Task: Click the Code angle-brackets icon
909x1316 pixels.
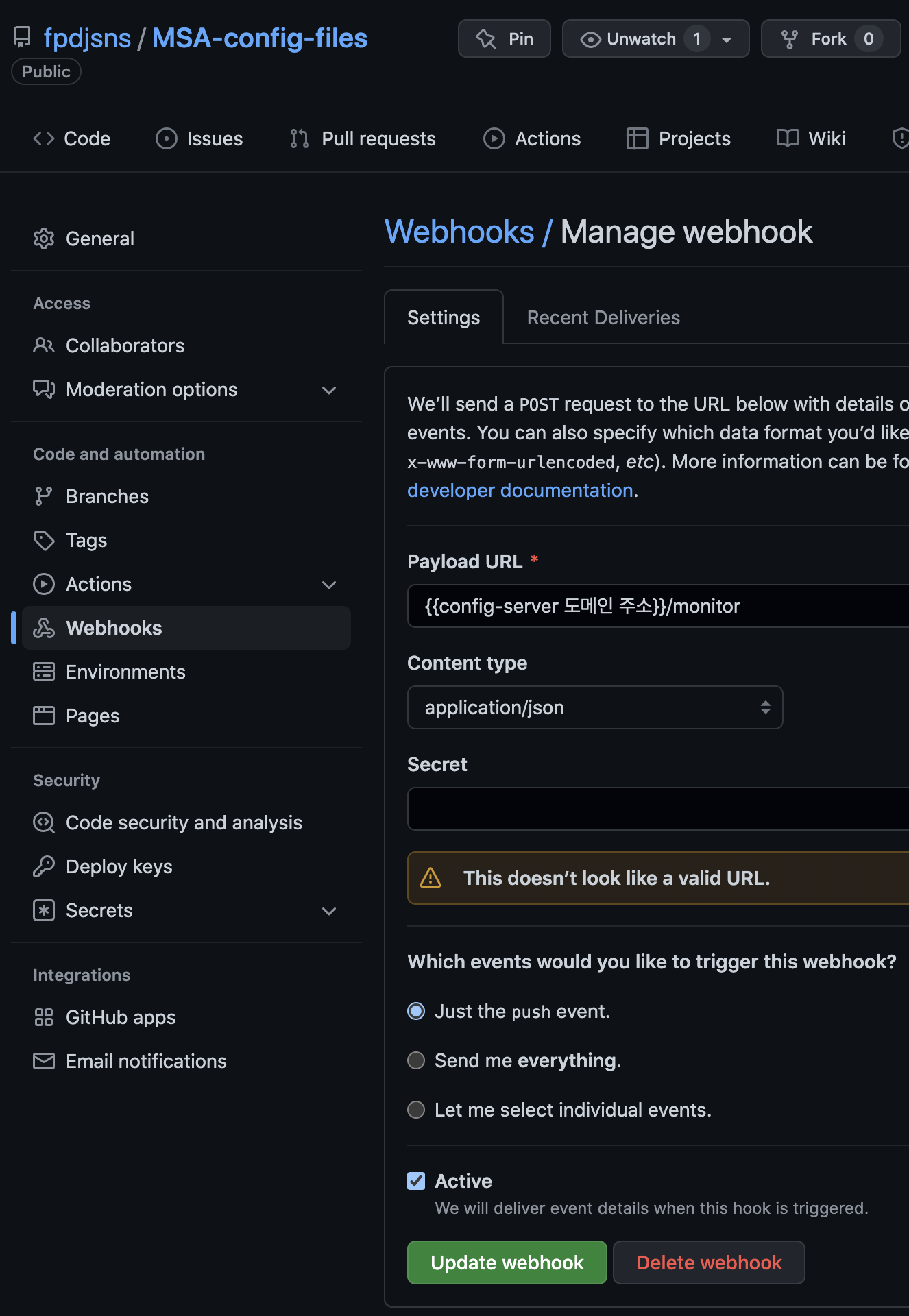Action: 44,138
